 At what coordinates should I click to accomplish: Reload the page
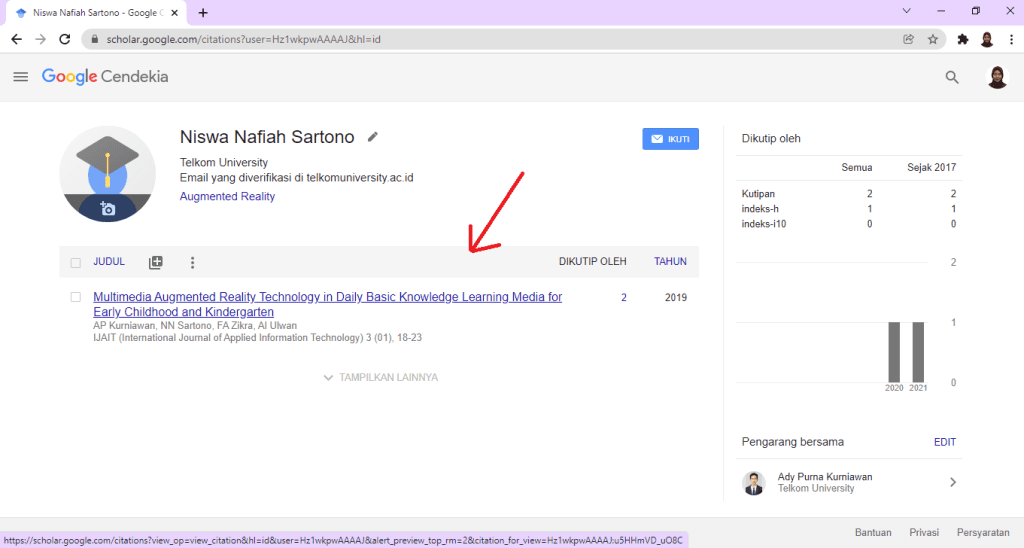(x=64, y=40)
